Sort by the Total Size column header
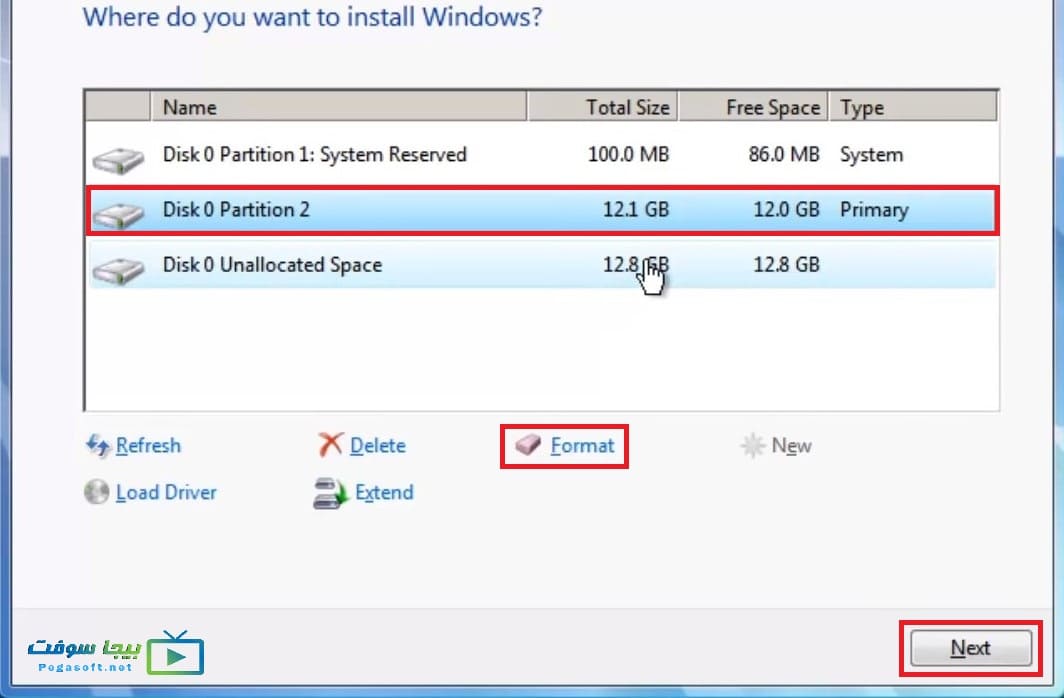 603,107
